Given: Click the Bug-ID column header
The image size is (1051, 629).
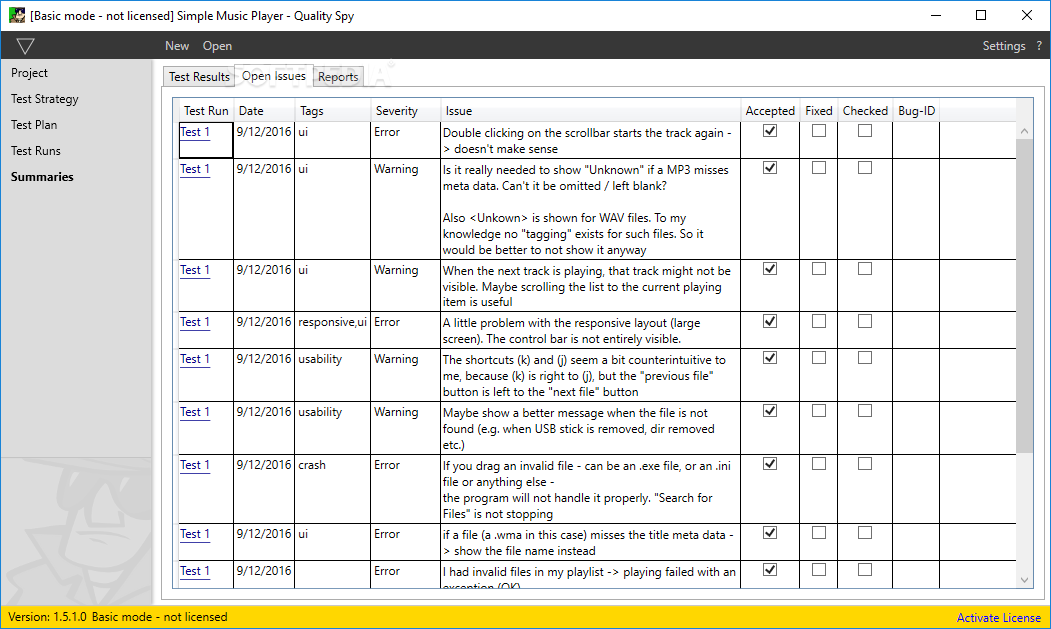Looking at the screenshot, I should click(916, 111).
